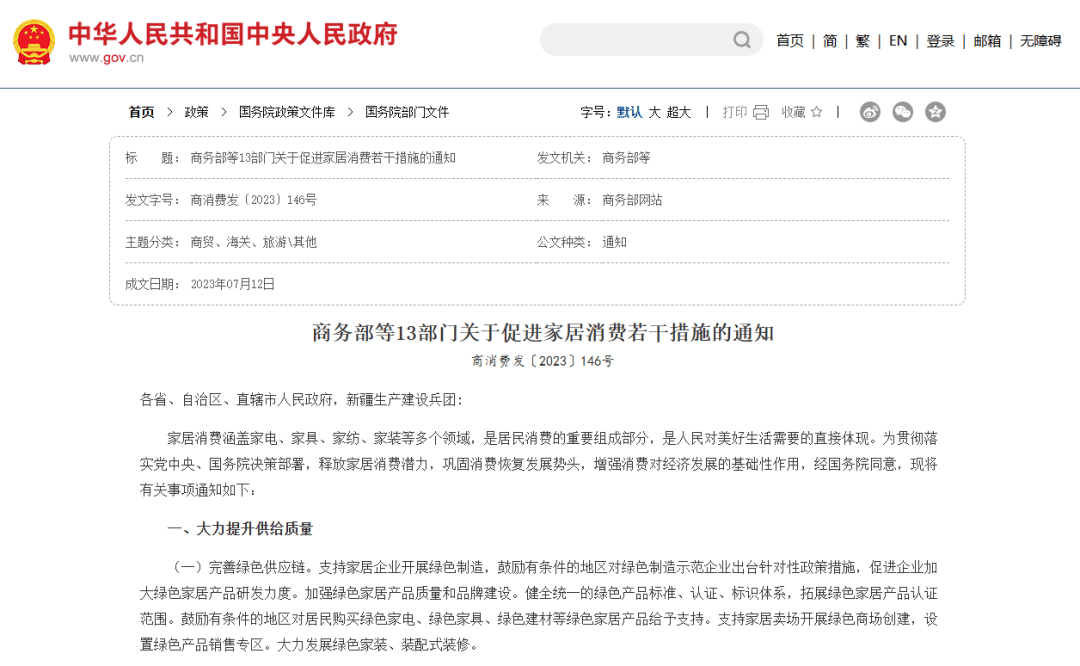
Task: Set font size to 默认
Action: [629, 112]
